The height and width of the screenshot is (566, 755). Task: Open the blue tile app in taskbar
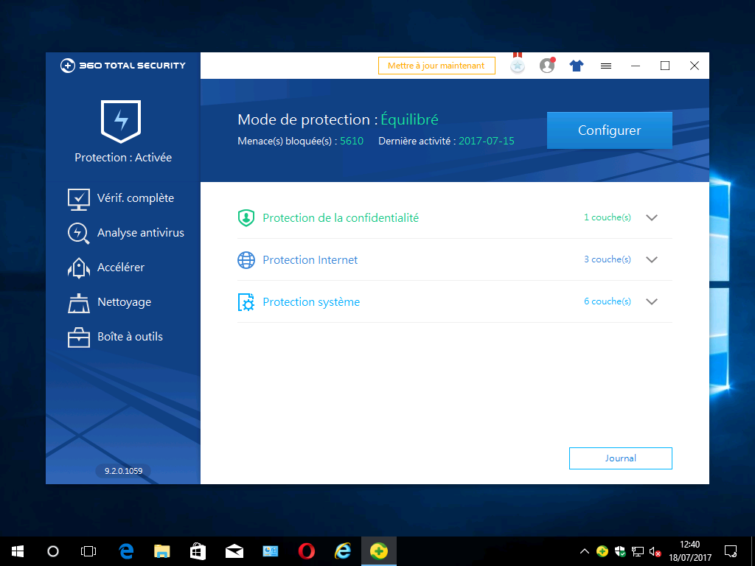[270, 551]
